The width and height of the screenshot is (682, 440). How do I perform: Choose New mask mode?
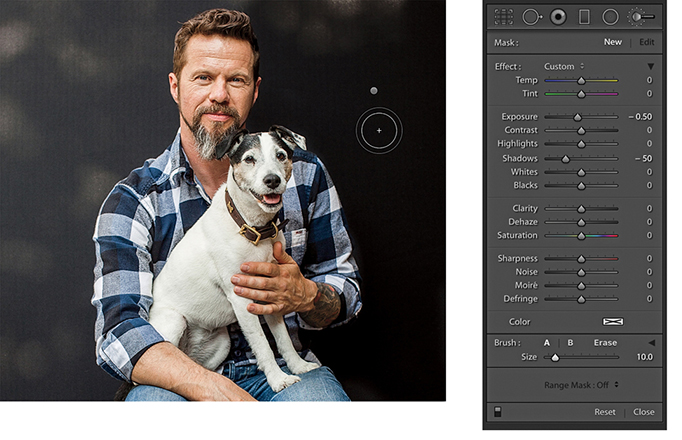[612, 42]
